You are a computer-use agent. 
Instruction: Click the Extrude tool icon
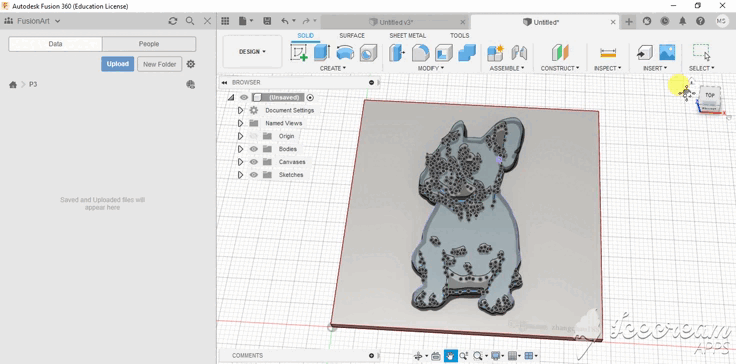[x=322, y=53]
